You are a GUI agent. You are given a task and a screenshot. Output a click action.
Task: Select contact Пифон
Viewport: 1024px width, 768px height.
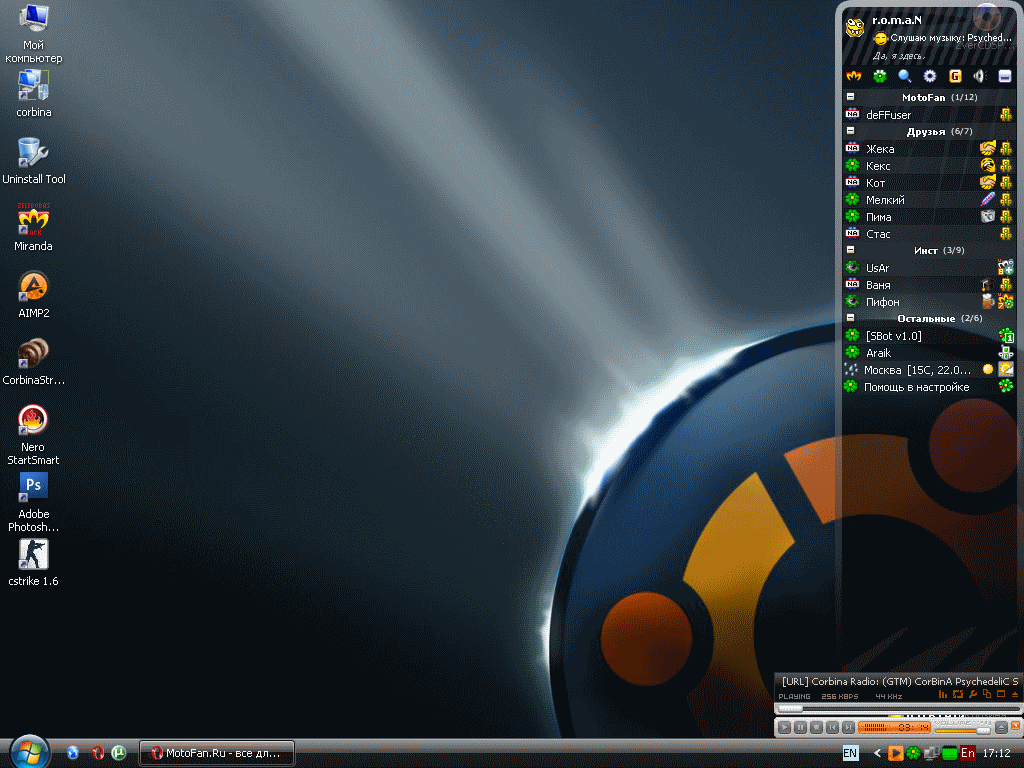point(929,301)
